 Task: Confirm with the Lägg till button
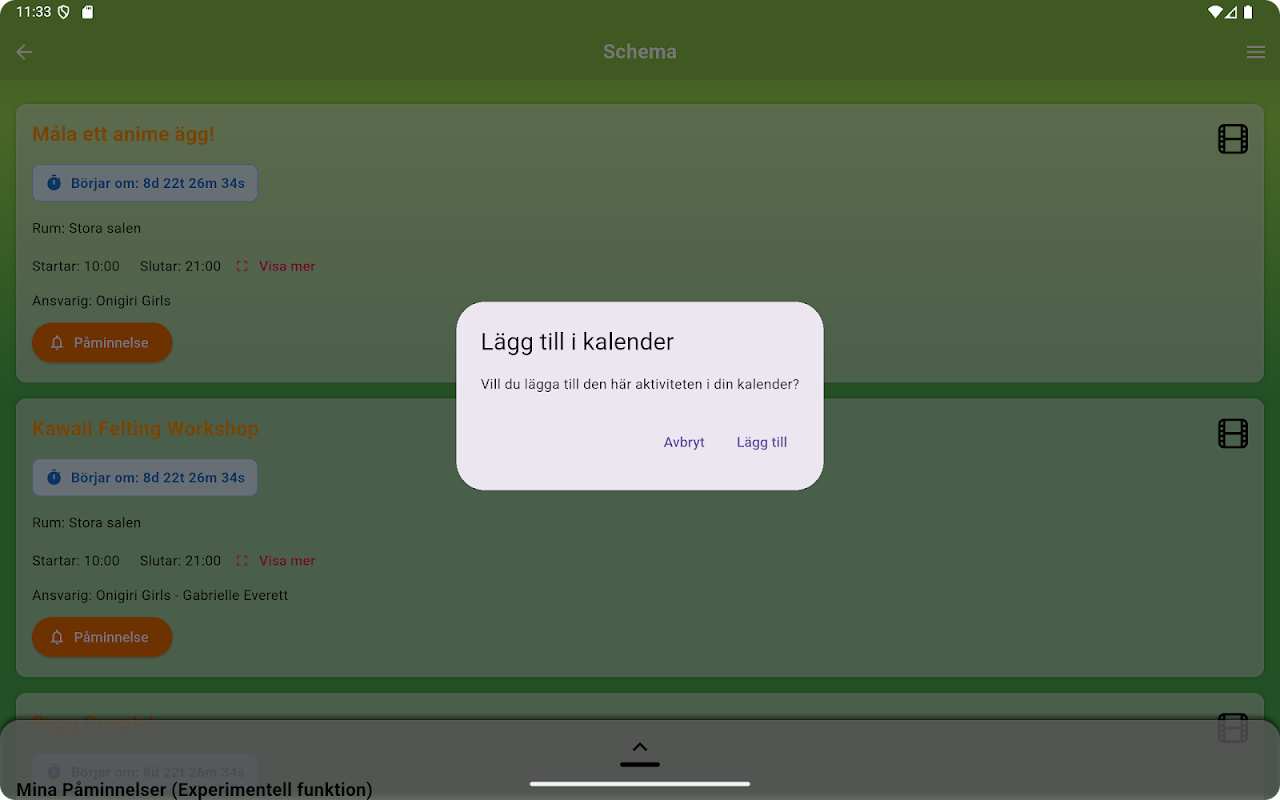(x=762, y=442)
